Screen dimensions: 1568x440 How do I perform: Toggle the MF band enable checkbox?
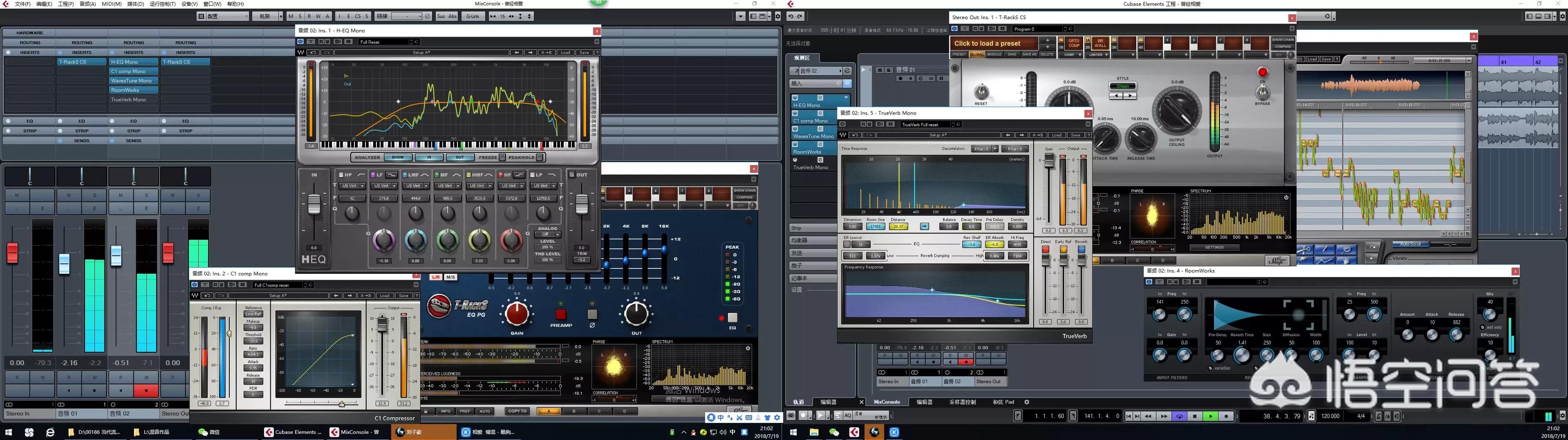(437, 175)
